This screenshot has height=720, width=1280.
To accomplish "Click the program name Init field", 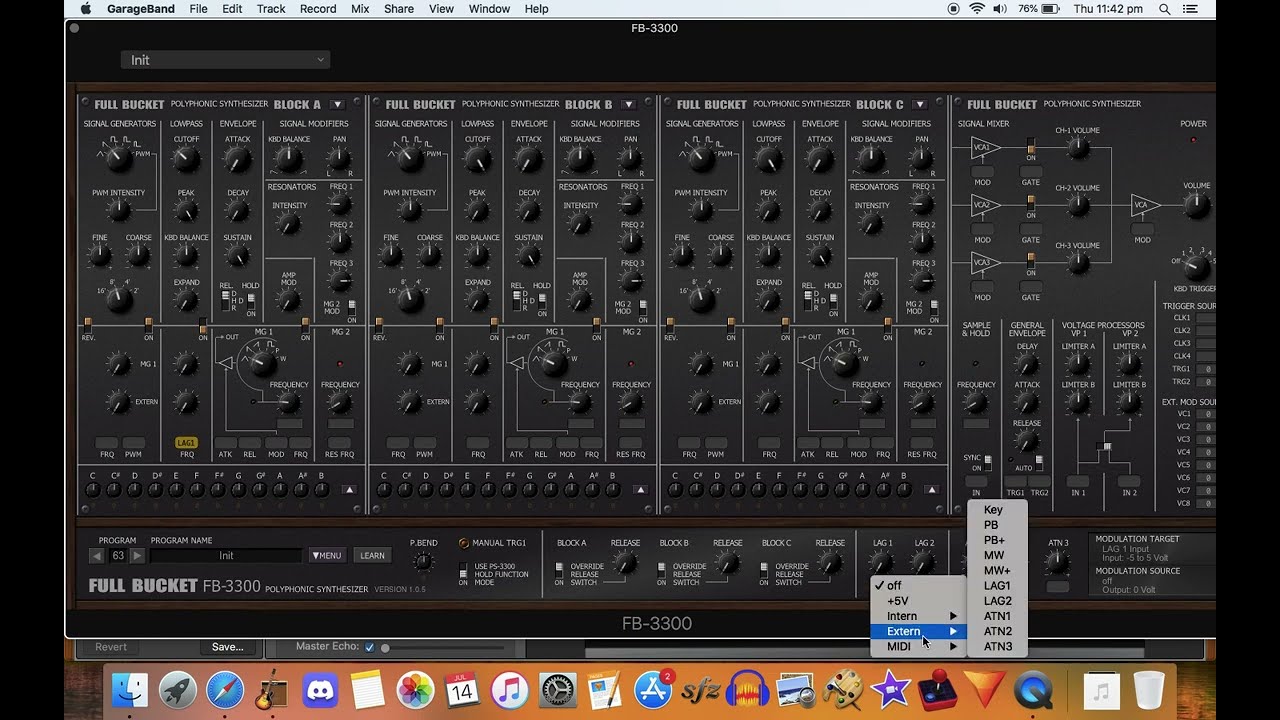I will tap(226, 556).
